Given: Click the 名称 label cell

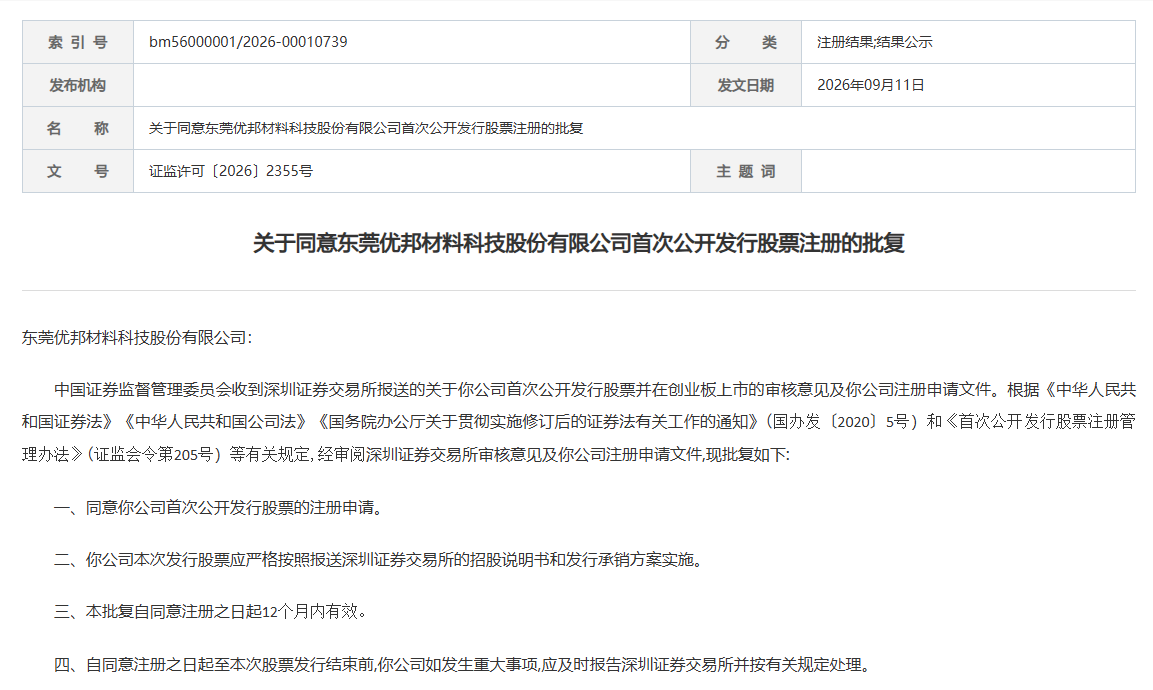Looking at the screenshot, I should point(78,128).
